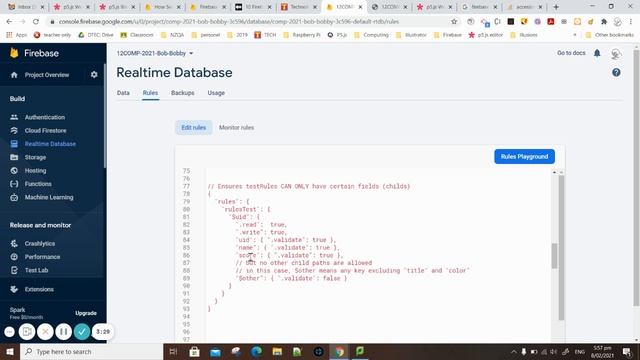The width and height of the screenshot is (640, 360).
Task: Open Extensions in the sidebar
Action: 39,289
